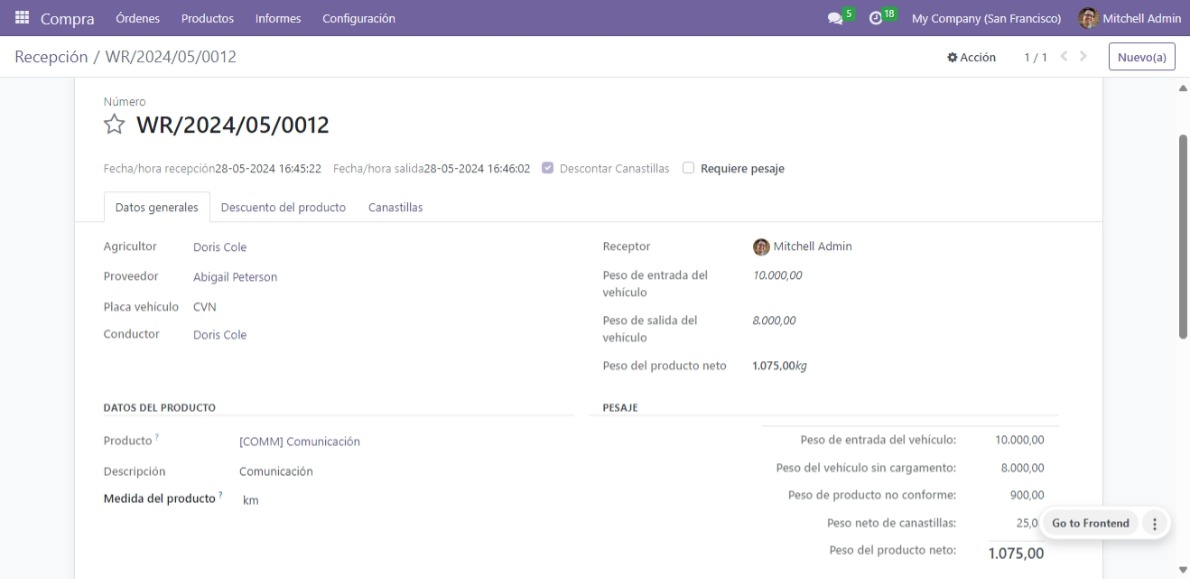Click the Go to Frontend button

coord(1090,523)
